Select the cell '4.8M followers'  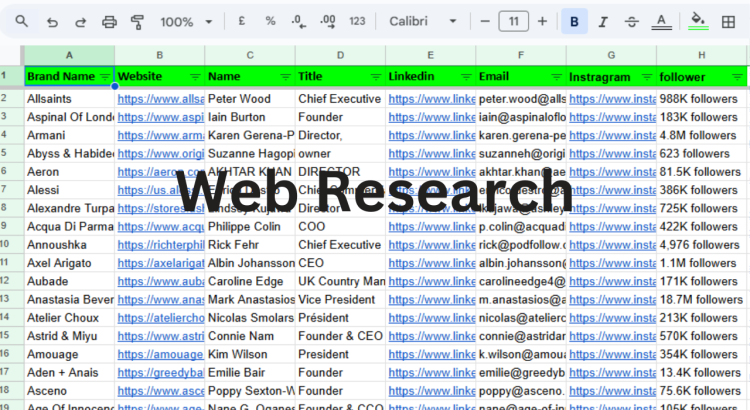(701, 135)
